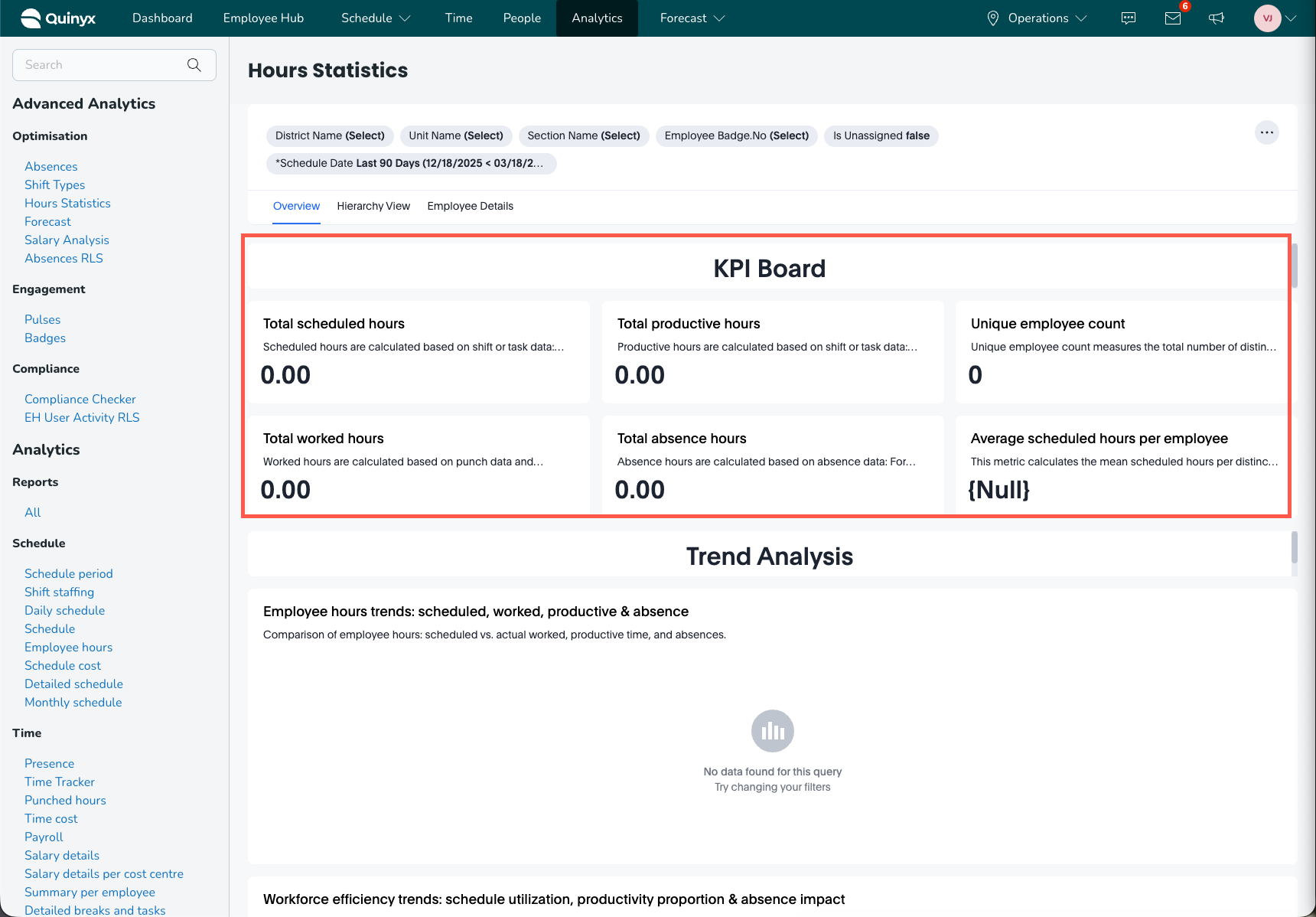Open the Salary Analysis link

click(x=67, y=240)
